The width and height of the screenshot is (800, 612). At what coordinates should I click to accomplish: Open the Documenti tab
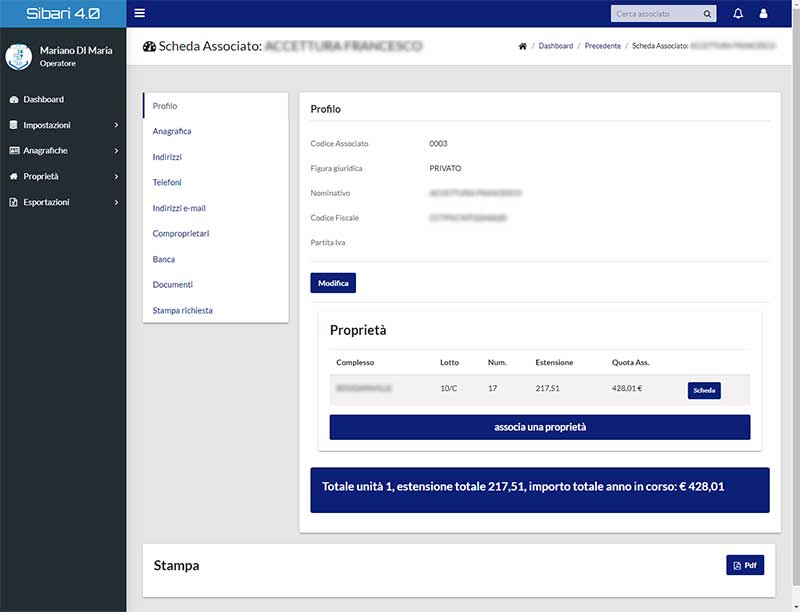pos(216,285)
